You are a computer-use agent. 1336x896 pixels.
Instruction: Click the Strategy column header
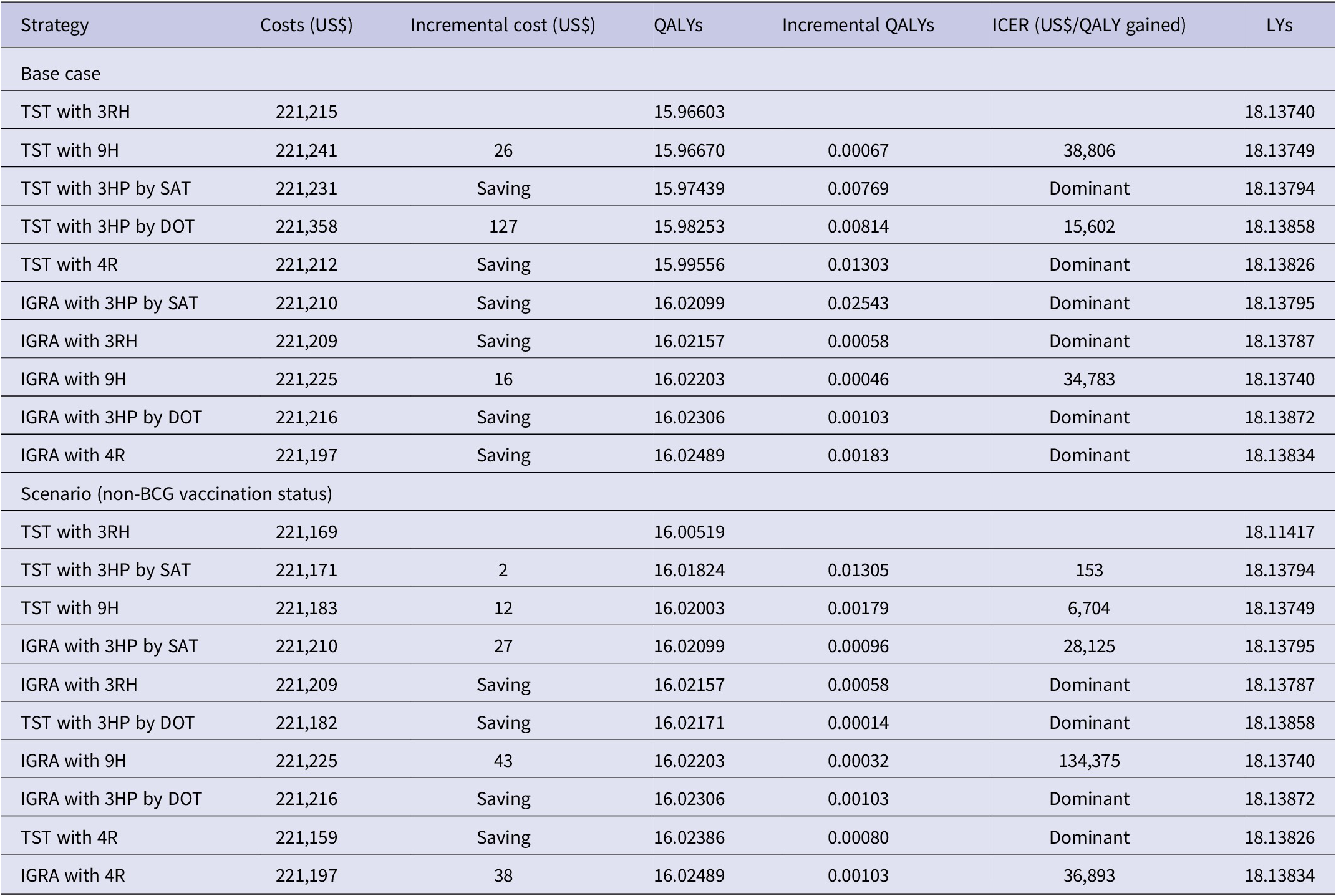(55, 25)
